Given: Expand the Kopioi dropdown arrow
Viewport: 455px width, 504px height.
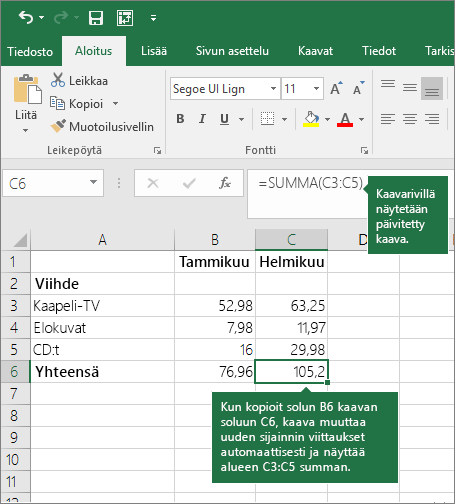Looking at the screenshot, I should click(x=115, y=104).
